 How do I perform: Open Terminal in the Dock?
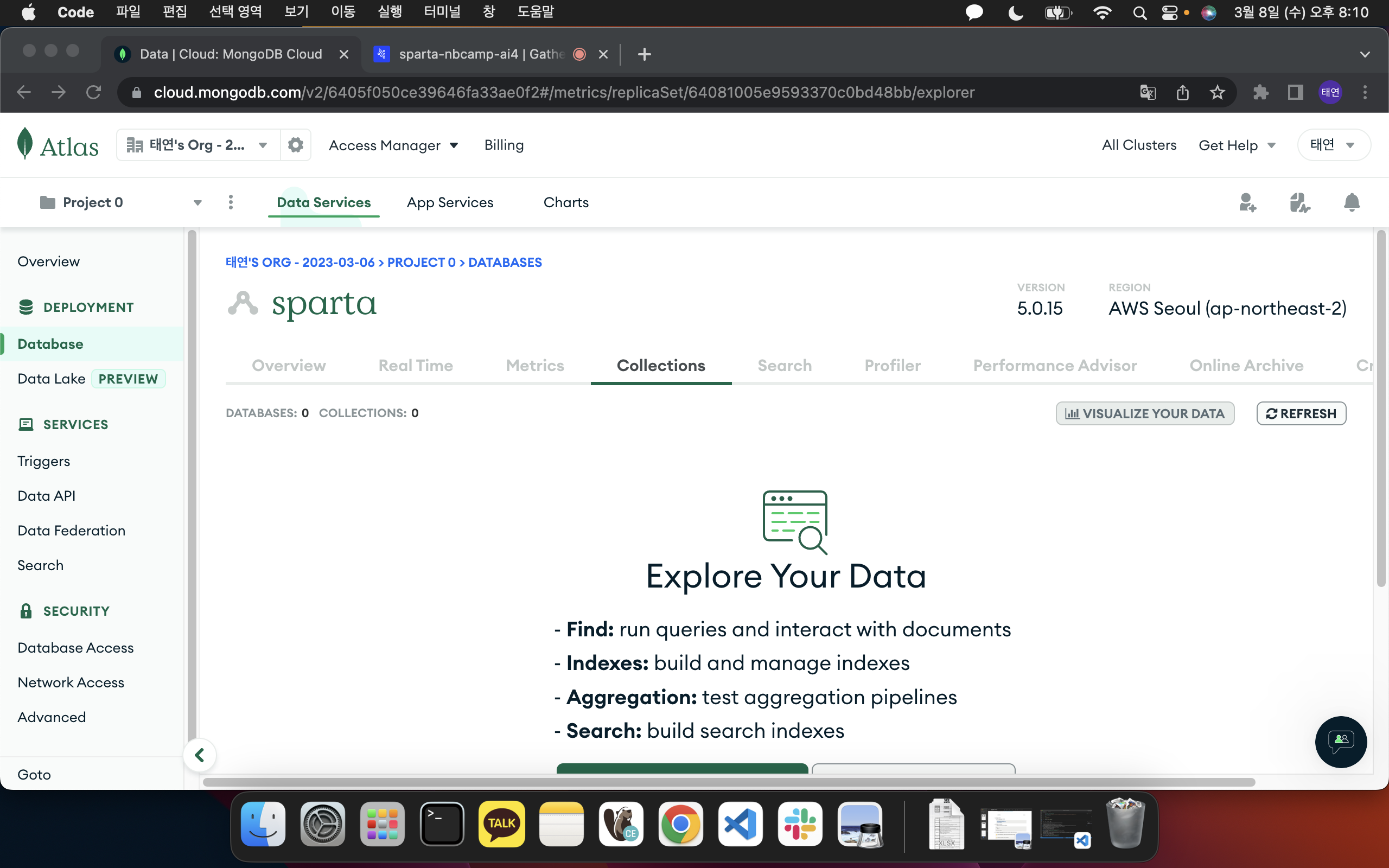(442, 825)
